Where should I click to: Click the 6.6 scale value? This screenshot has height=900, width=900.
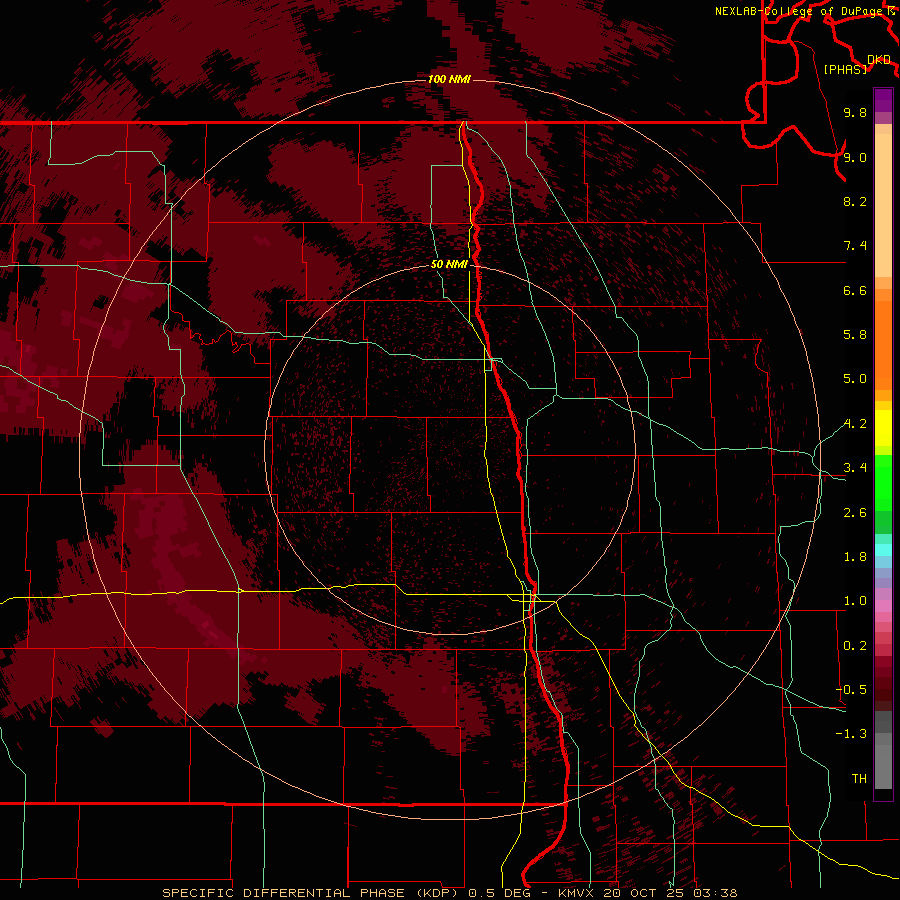click(855, 290)
